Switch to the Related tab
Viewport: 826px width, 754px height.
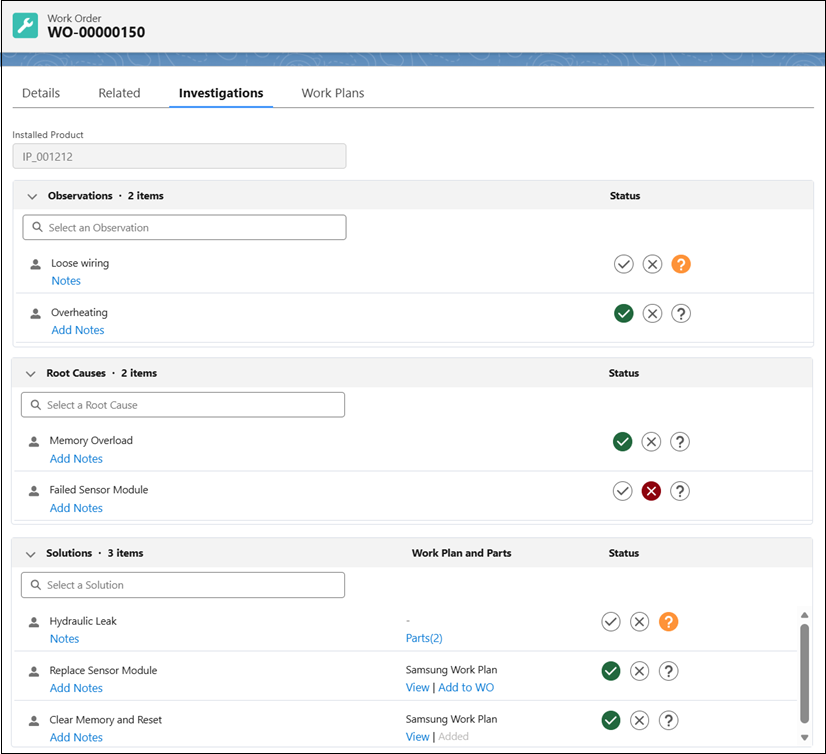(120, 93)
